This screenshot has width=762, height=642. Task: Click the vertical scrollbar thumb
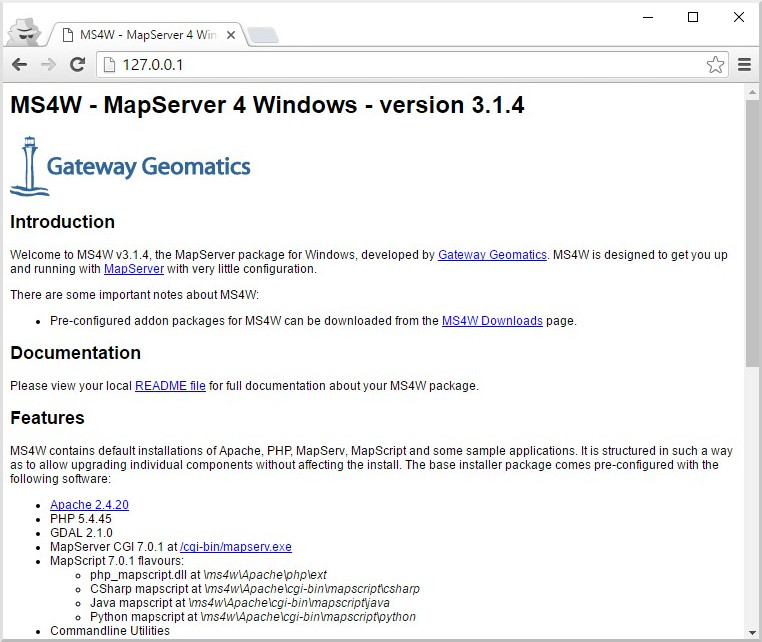pyautogui.click(x=752, y=233)
